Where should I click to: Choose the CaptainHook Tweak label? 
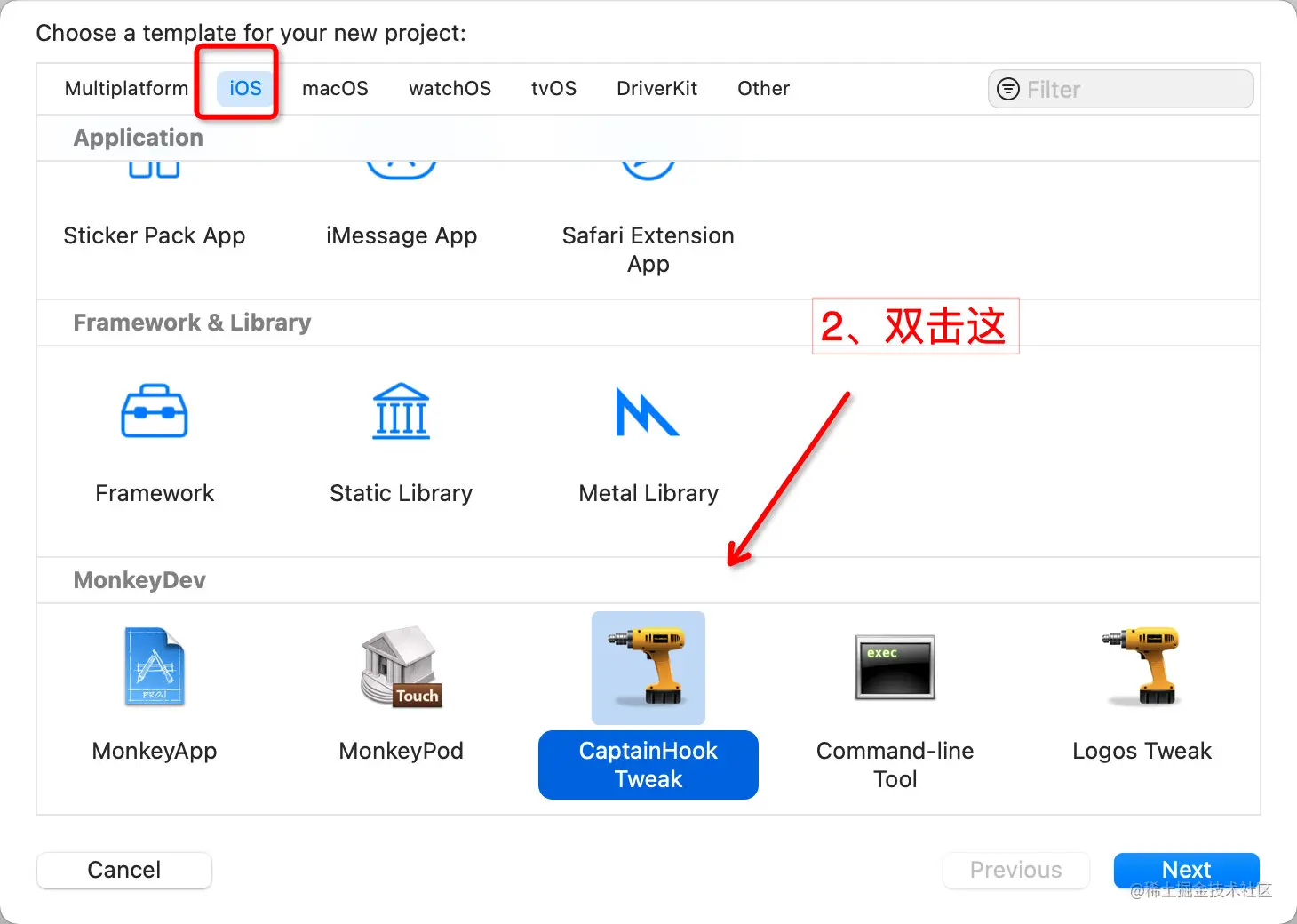tap(648, 765)
